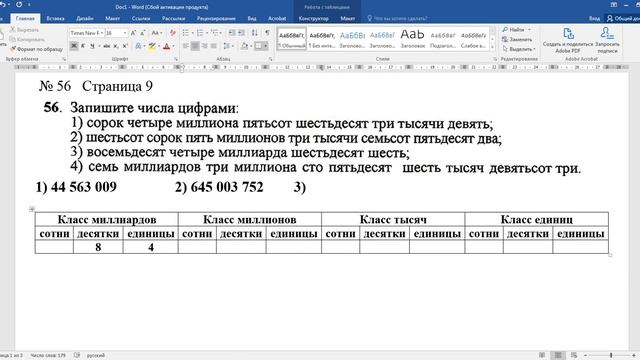Screen dimensions: 640x360
Task: Toggle Underline formatting
Action: pyautogui.click(x=92, y=46)
